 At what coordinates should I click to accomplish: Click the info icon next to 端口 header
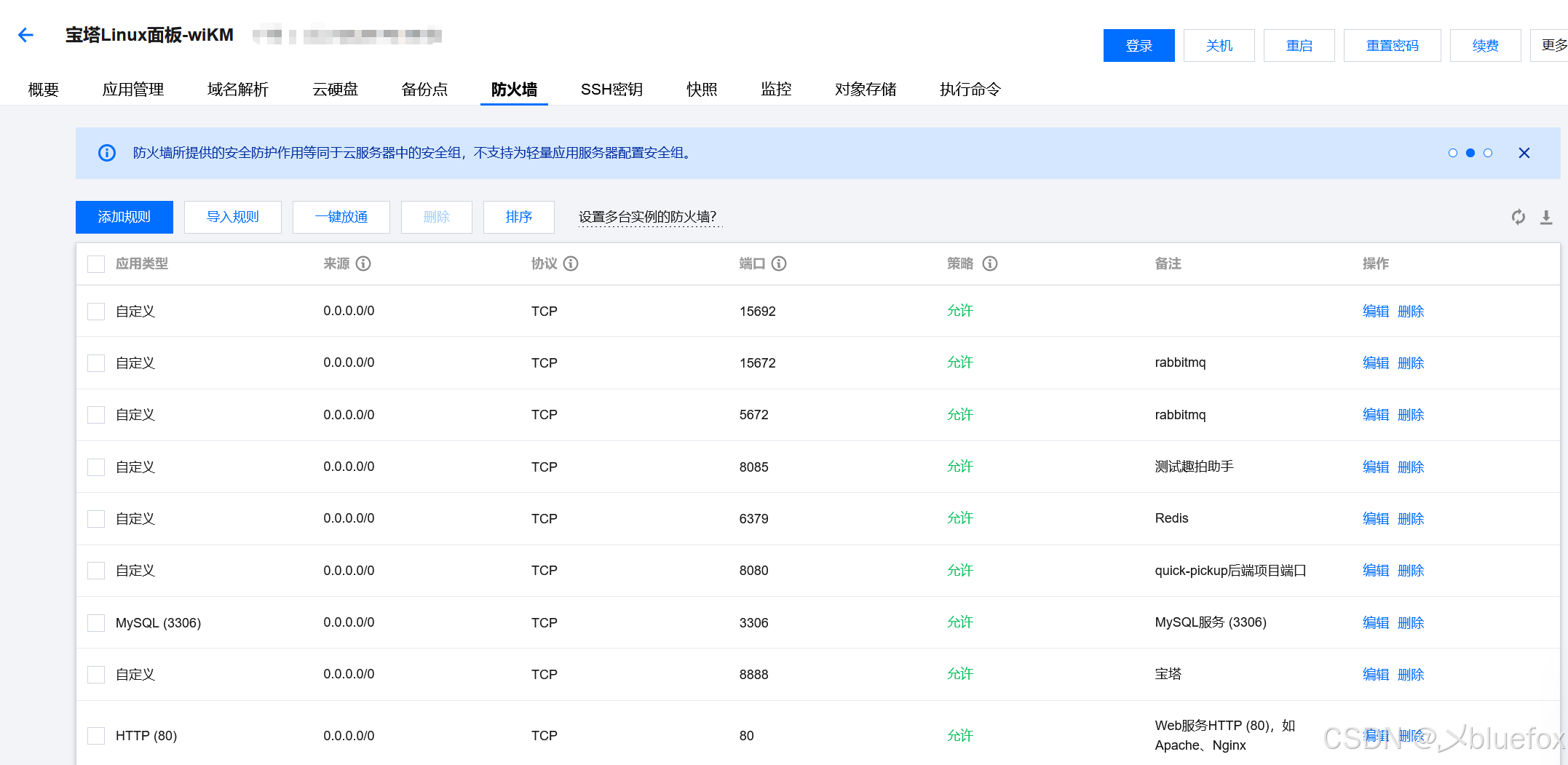(x=779, y=263)
